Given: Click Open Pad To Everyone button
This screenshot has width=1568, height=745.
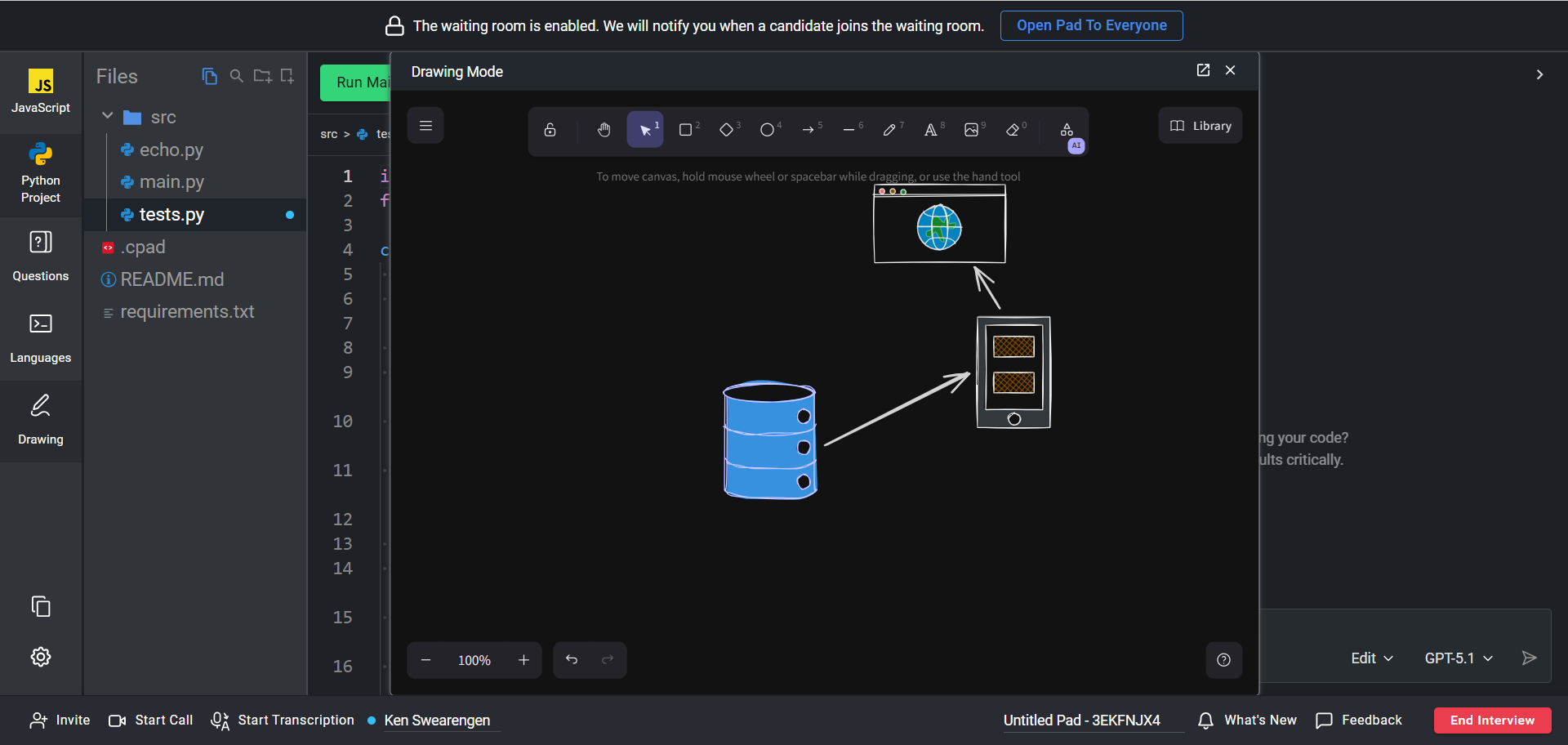Looking at the screenshot, I should pyautogui.click(x=1091, y=25).
